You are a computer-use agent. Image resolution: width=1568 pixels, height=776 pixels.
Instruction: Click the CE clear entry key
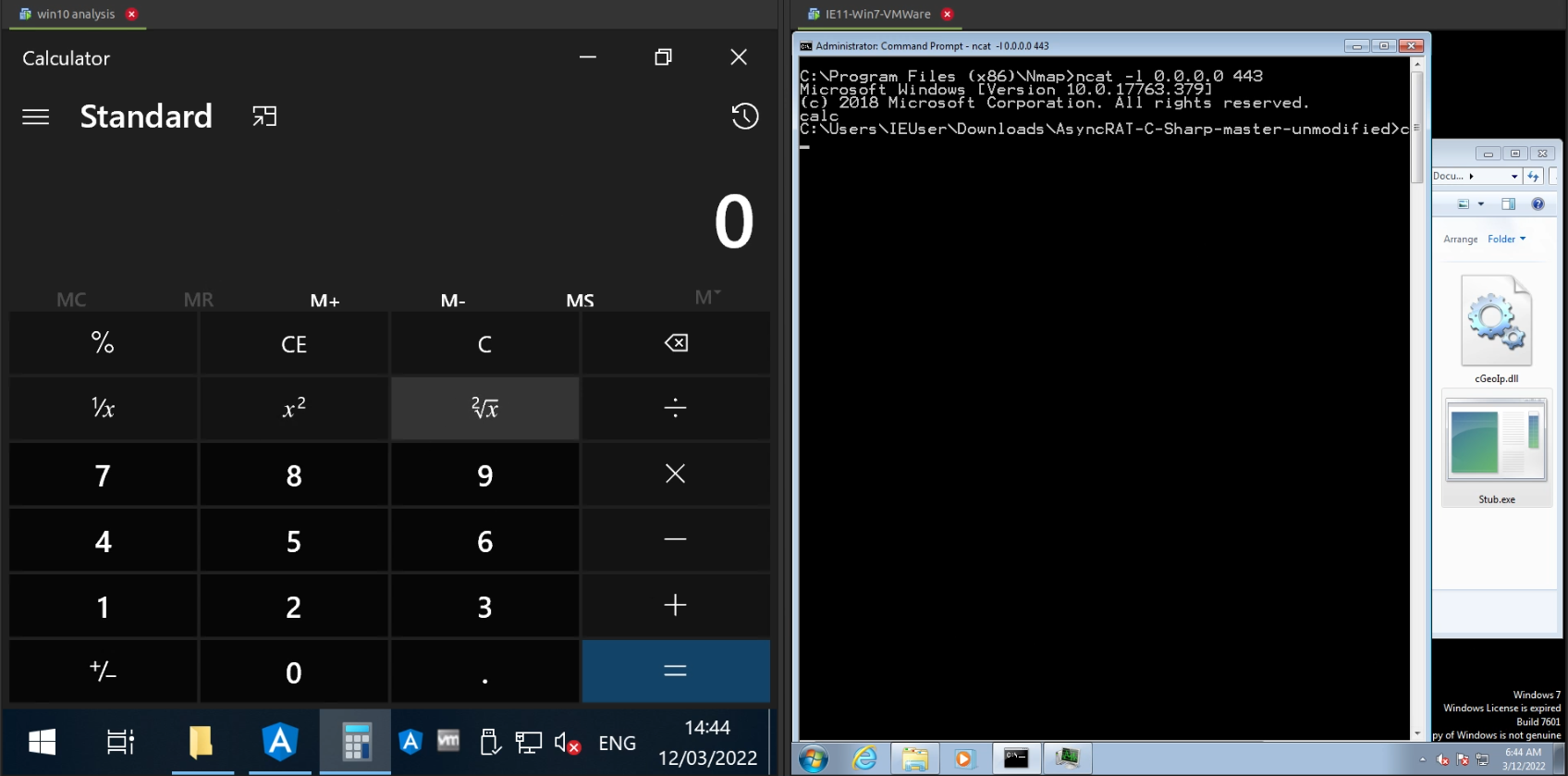[294, 343]
